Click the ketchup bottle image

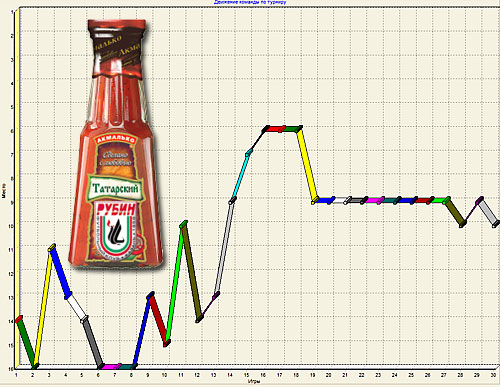116,143
